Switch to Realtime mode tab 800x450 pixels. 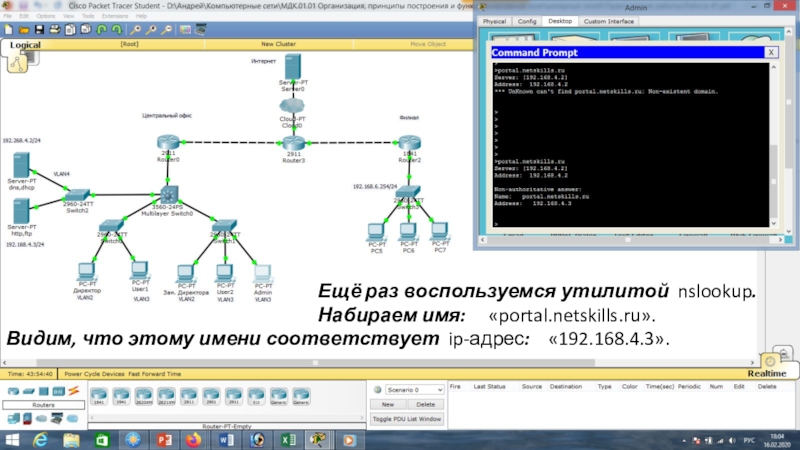(x=767, y=373)
